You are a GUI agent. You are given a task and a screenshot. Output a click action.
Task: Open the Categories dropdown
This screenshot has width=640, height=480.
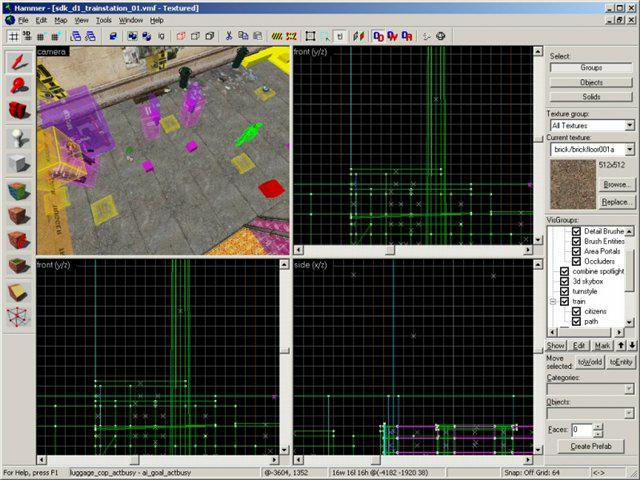(x=629, y=391)
